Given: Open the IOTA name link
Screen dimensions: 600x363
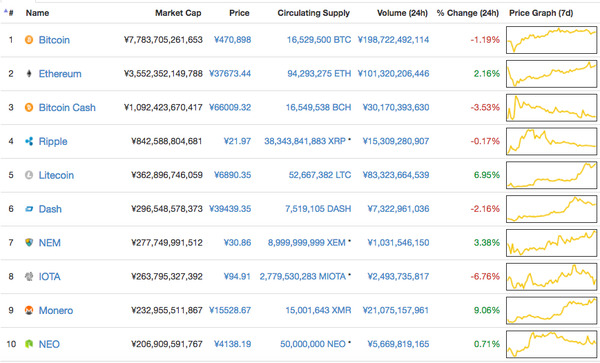Looking at the screenshot, I should pos(50,277).
